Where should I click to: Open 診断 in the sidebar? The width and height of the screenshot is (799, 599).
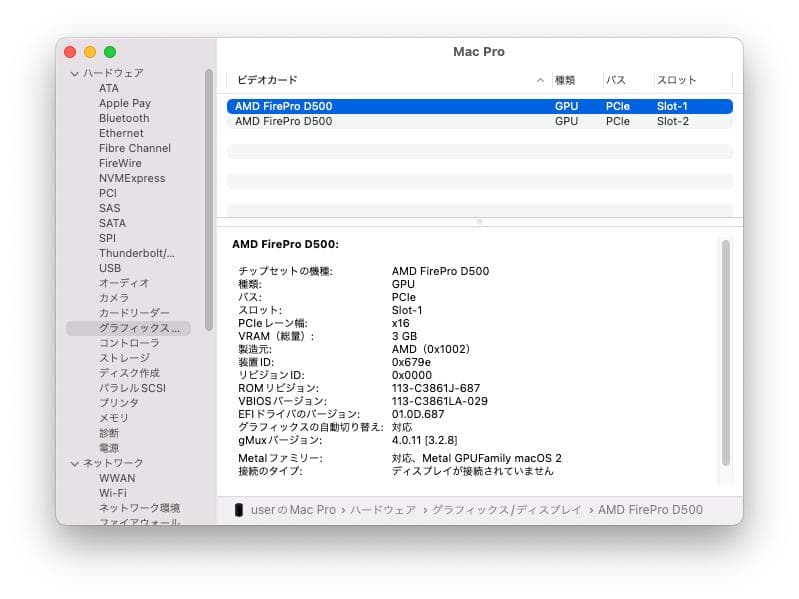click(x=109, y=433)
